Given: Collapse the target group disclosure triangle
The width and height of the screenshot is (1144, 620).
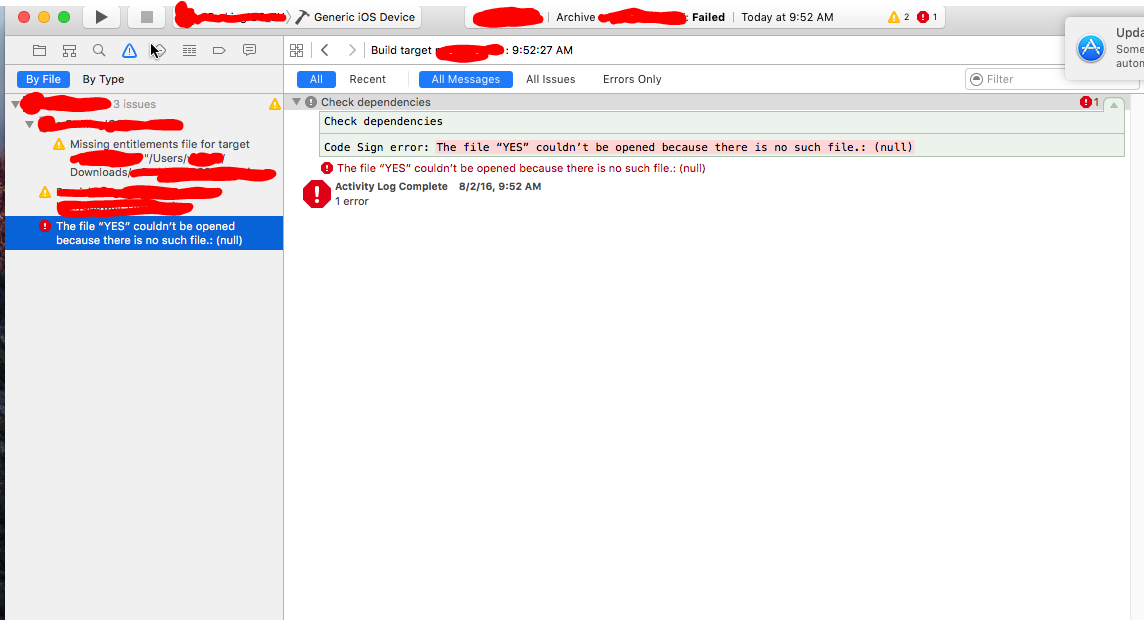Looking at the screenshot, I should coord(29,124).
